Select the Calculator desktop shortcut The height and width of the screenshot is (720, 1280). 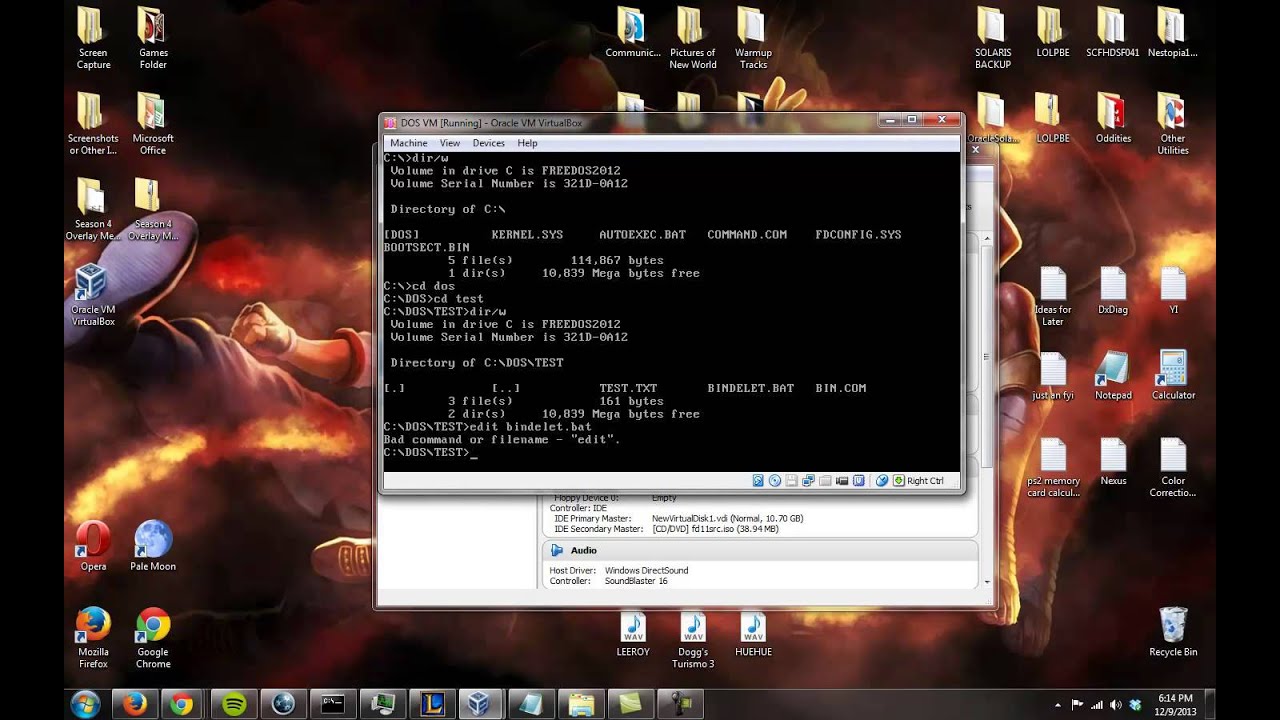click(1173, 375)
